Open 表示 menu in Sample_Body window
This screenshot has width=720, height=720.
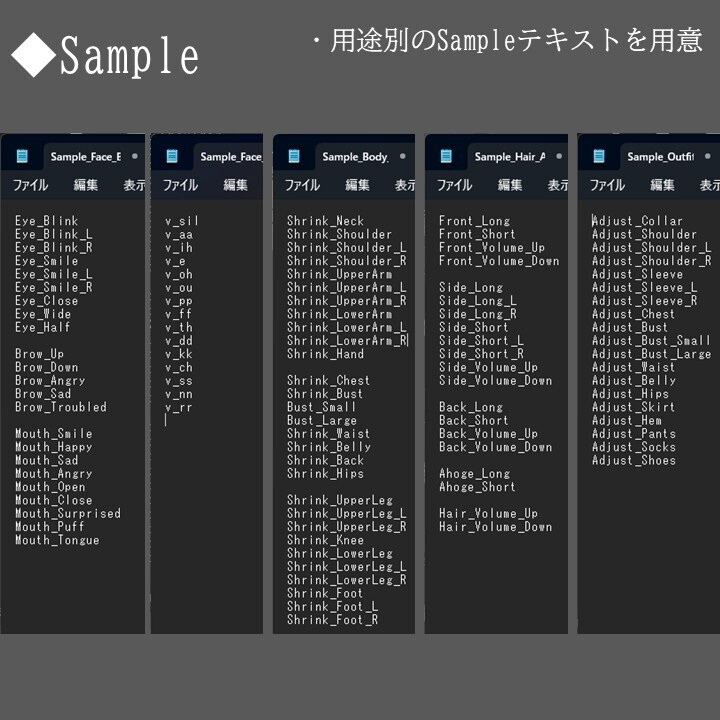[405, 185]
